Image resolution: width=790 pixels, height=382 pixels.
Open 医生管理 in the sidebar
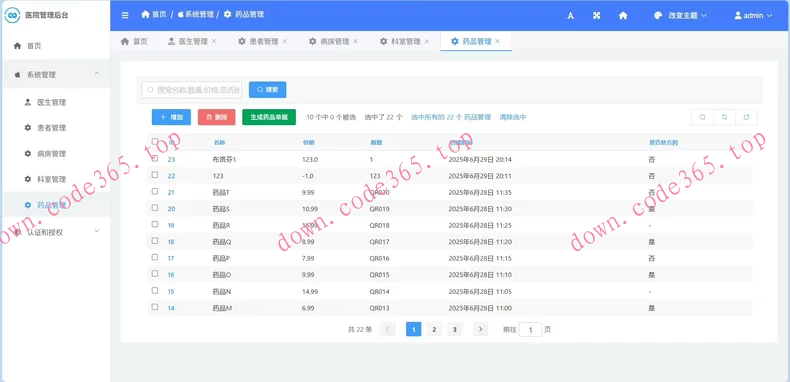(x=55, y=102)
